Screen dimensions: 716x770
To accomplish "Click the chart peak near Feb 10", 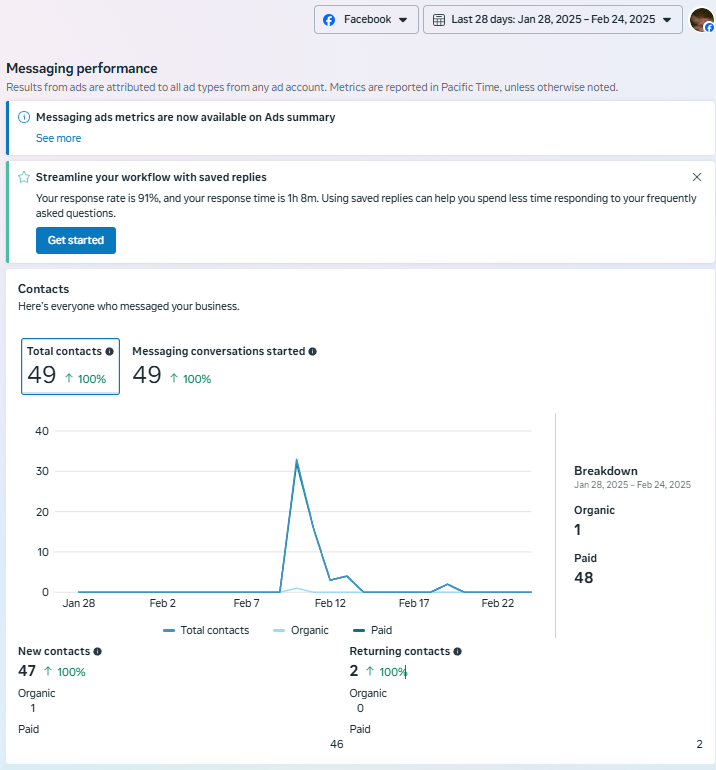I will 297,460.
